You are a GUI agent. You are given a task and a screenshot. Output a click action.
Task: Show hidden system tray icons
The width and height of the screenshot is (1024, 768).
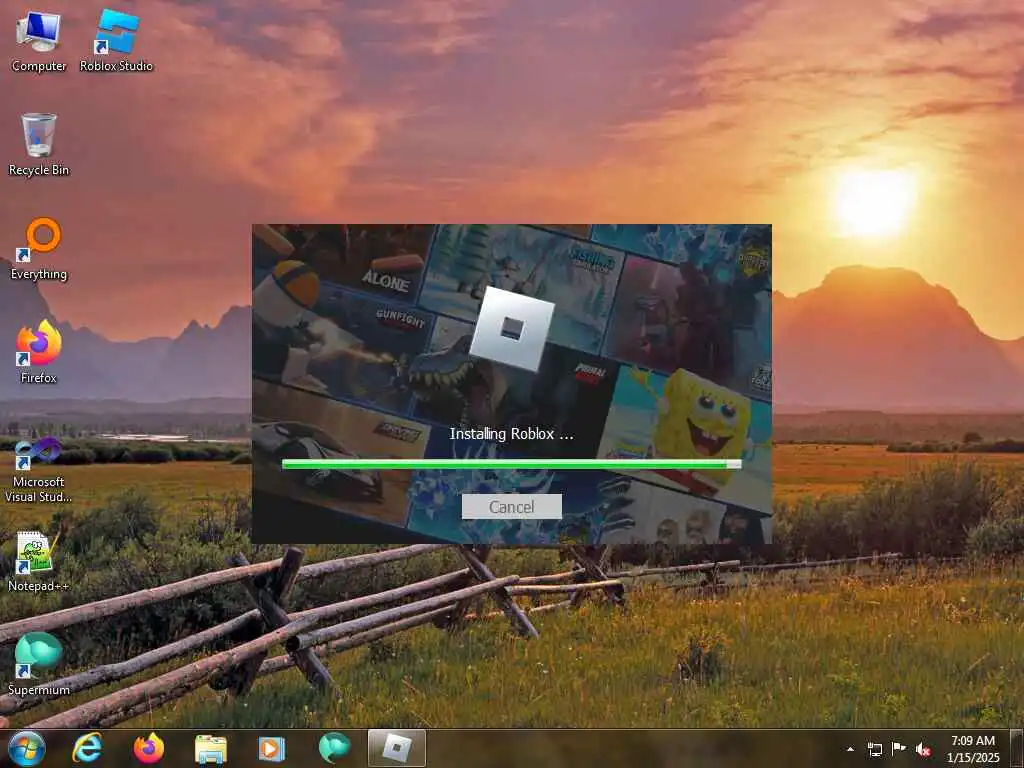(850, 749)
